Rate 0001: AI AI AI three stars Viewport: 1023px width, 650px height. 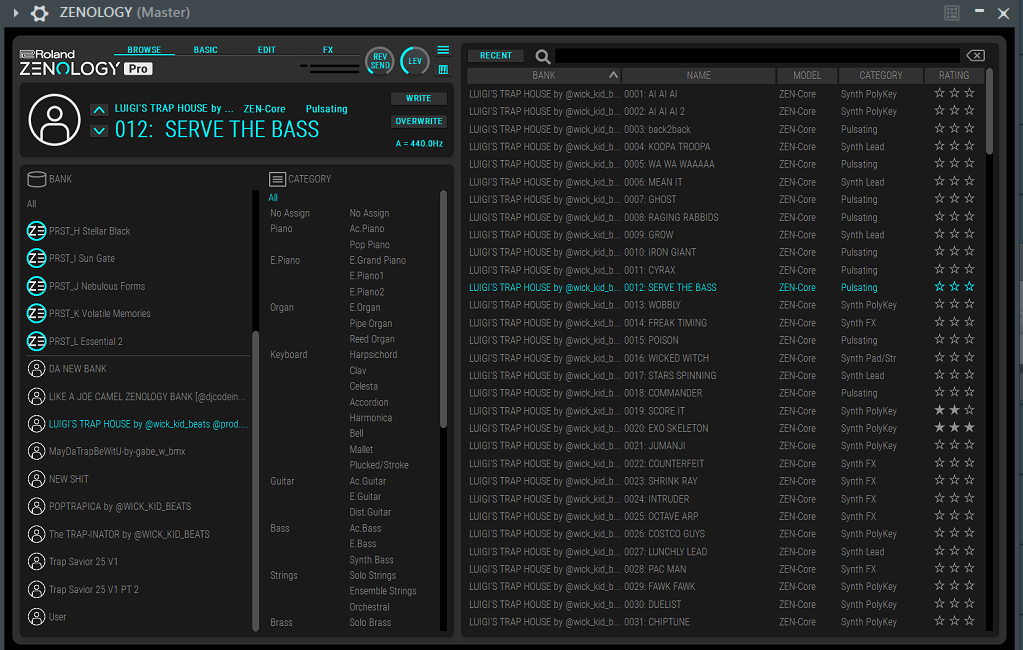pyautogui.click(x=970, y=93)
